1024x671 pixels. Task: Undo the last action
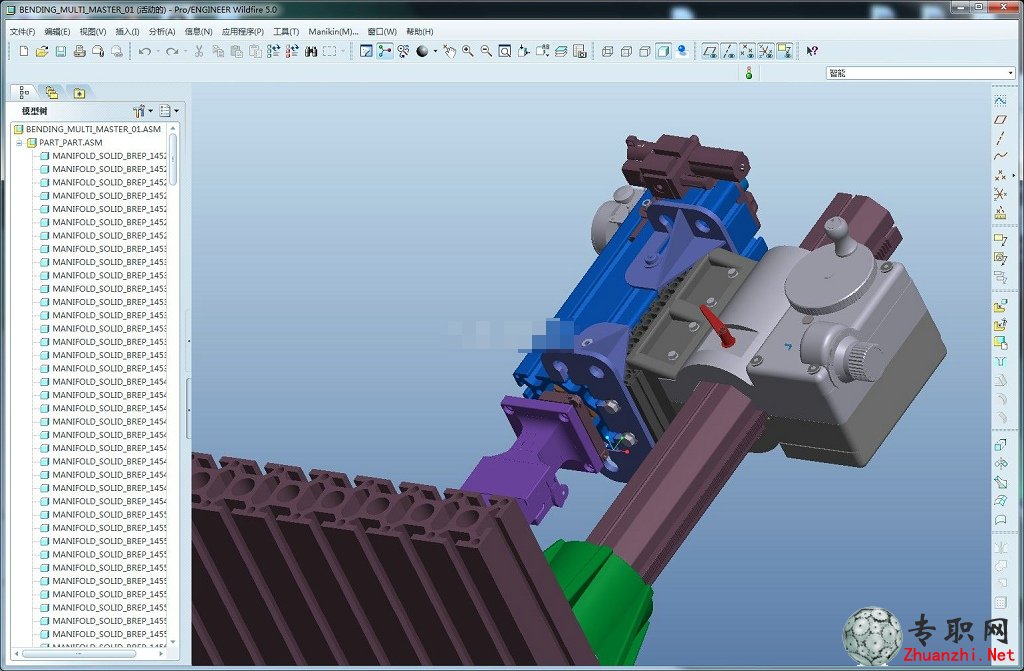point(144,51)
